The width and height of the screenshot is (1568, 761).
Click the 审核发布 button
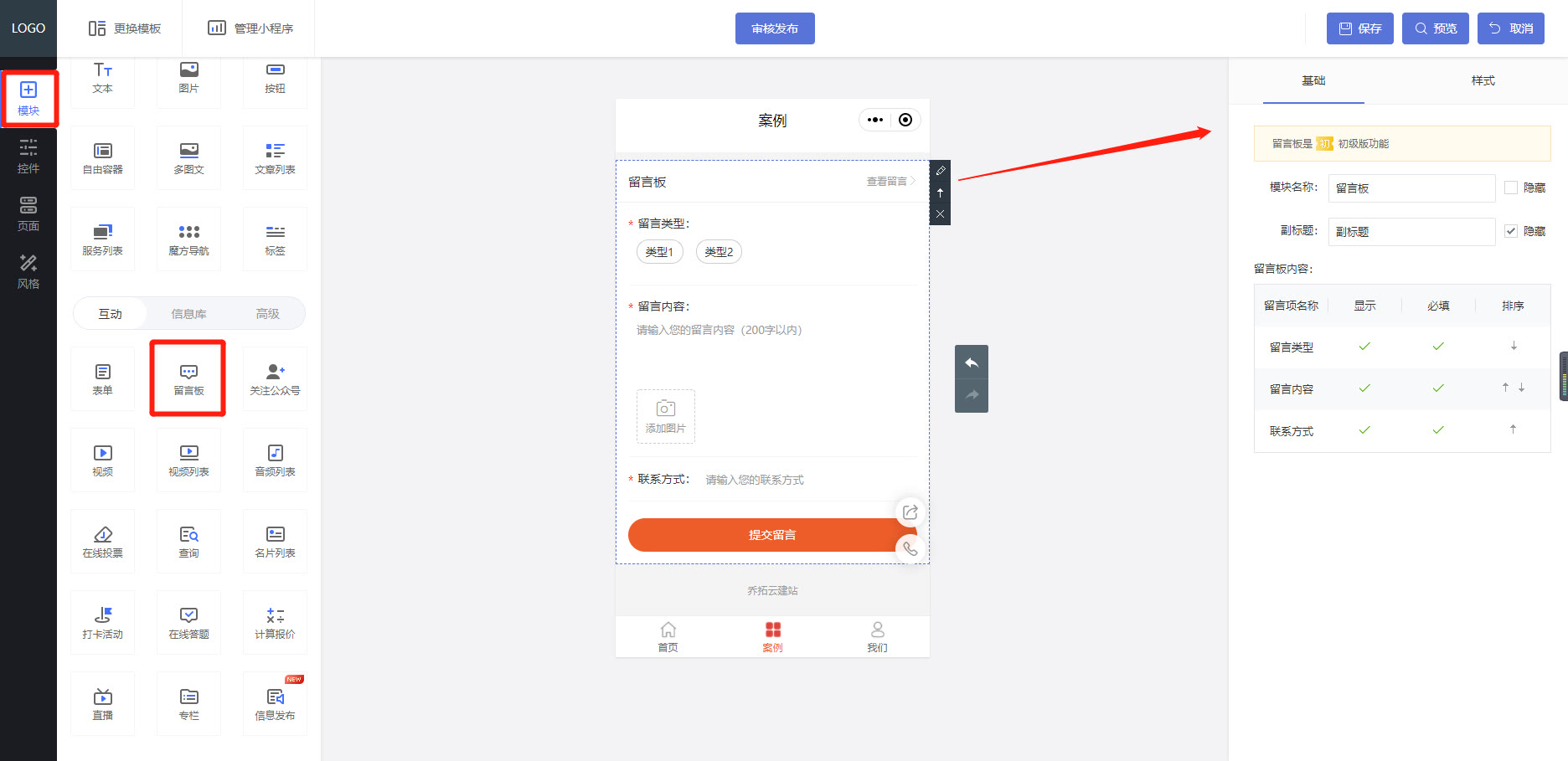pyautogui.click(x=775, y=28)
